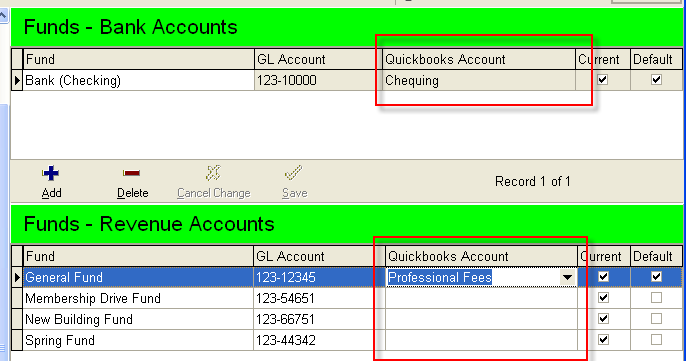Screen dimensions: 686x361
Task: Open the Professional Fees dropdown arrow
Action: (x=567, y=277)
